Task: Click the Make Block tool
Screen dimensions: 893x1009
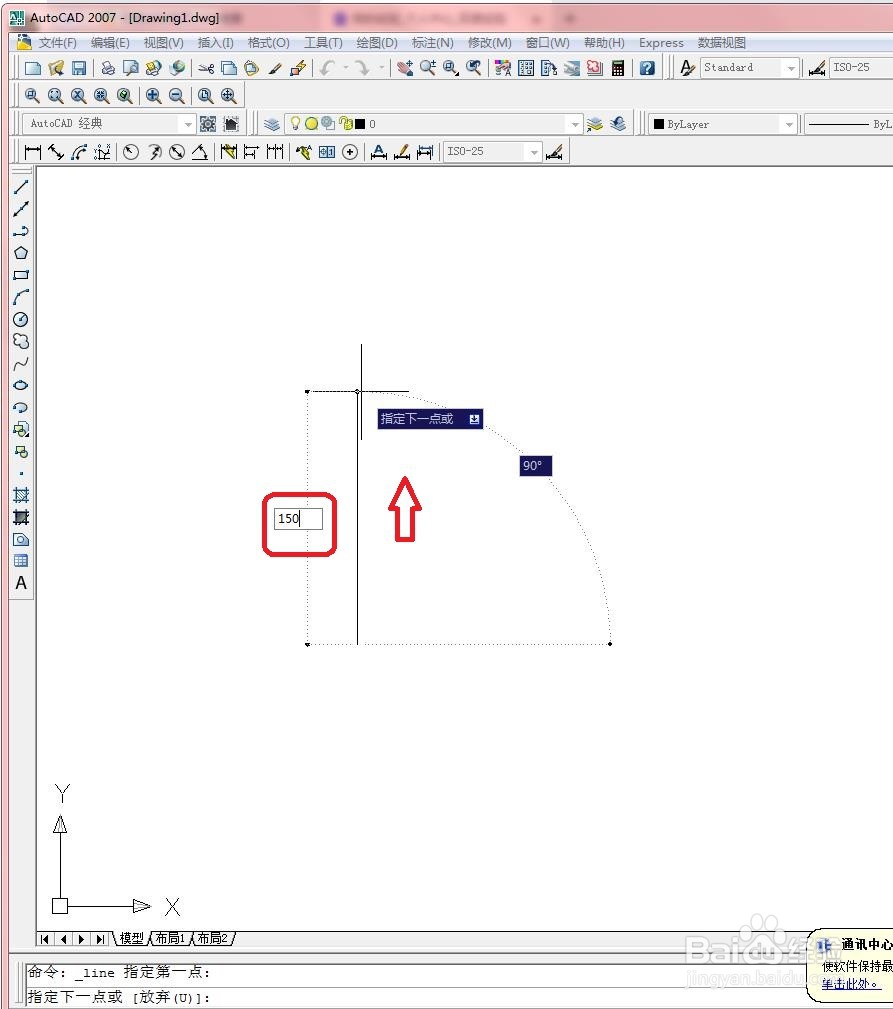Action: tap(21, 452)
